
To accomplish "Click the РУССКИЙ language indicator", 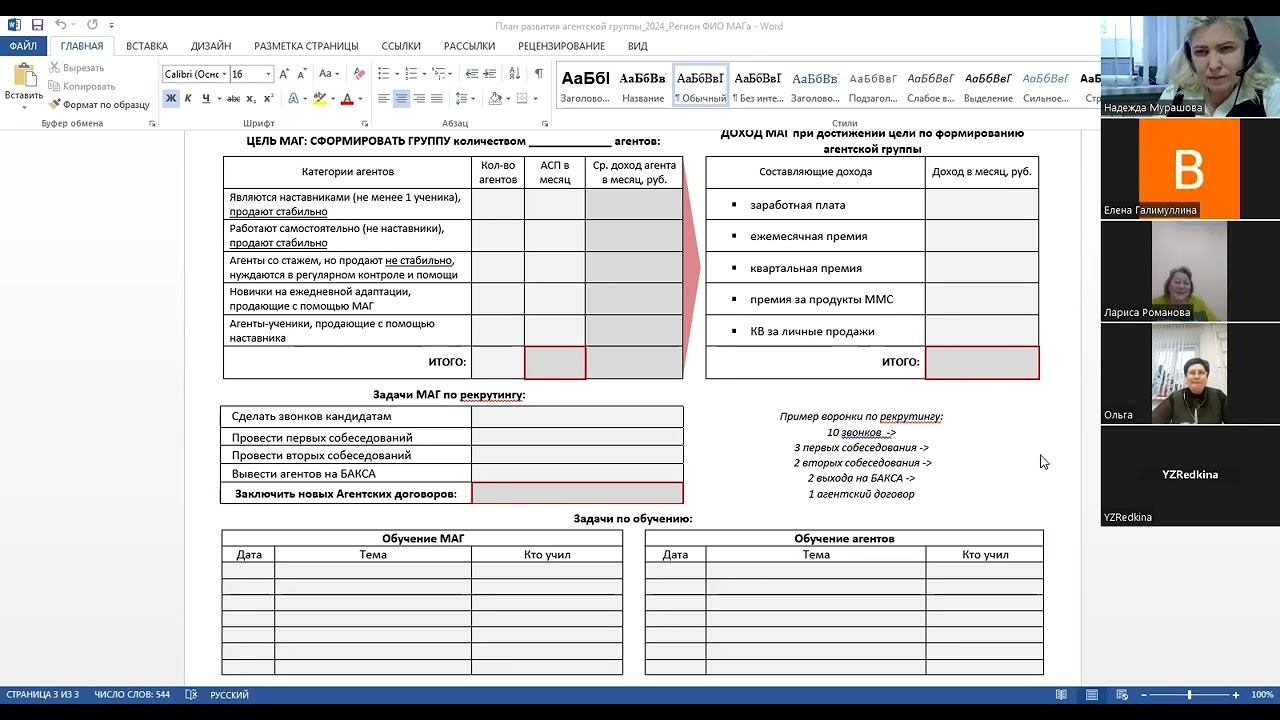I will 230,695.
